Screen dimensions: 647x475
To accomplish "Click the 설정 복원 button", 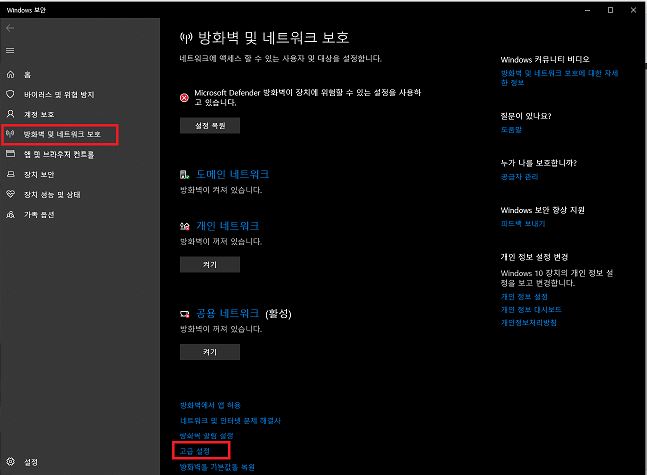I will coord(210,125).
